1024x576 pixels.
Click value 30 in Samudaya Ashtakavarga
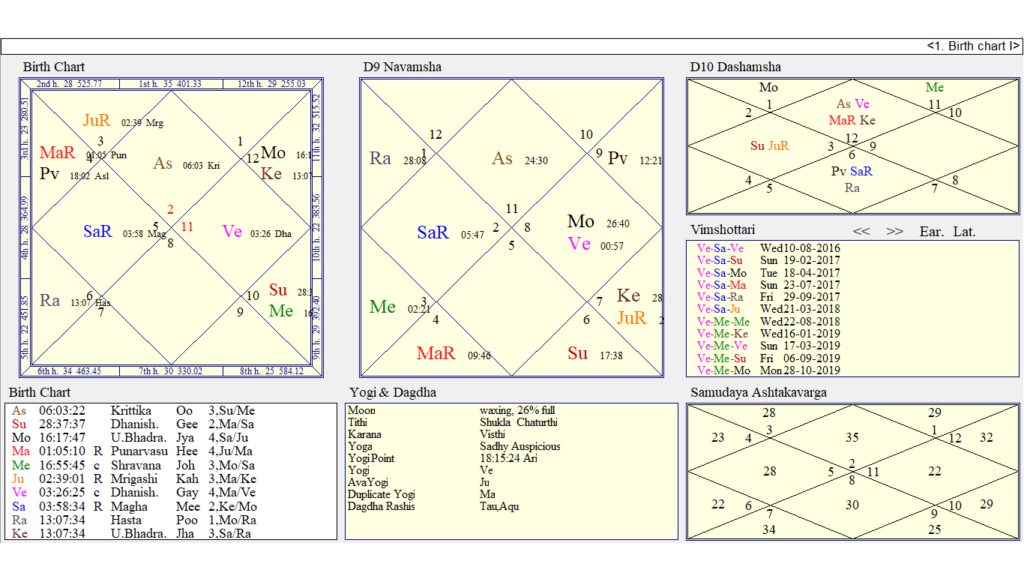pyautogui.click(x=852, y=505)
